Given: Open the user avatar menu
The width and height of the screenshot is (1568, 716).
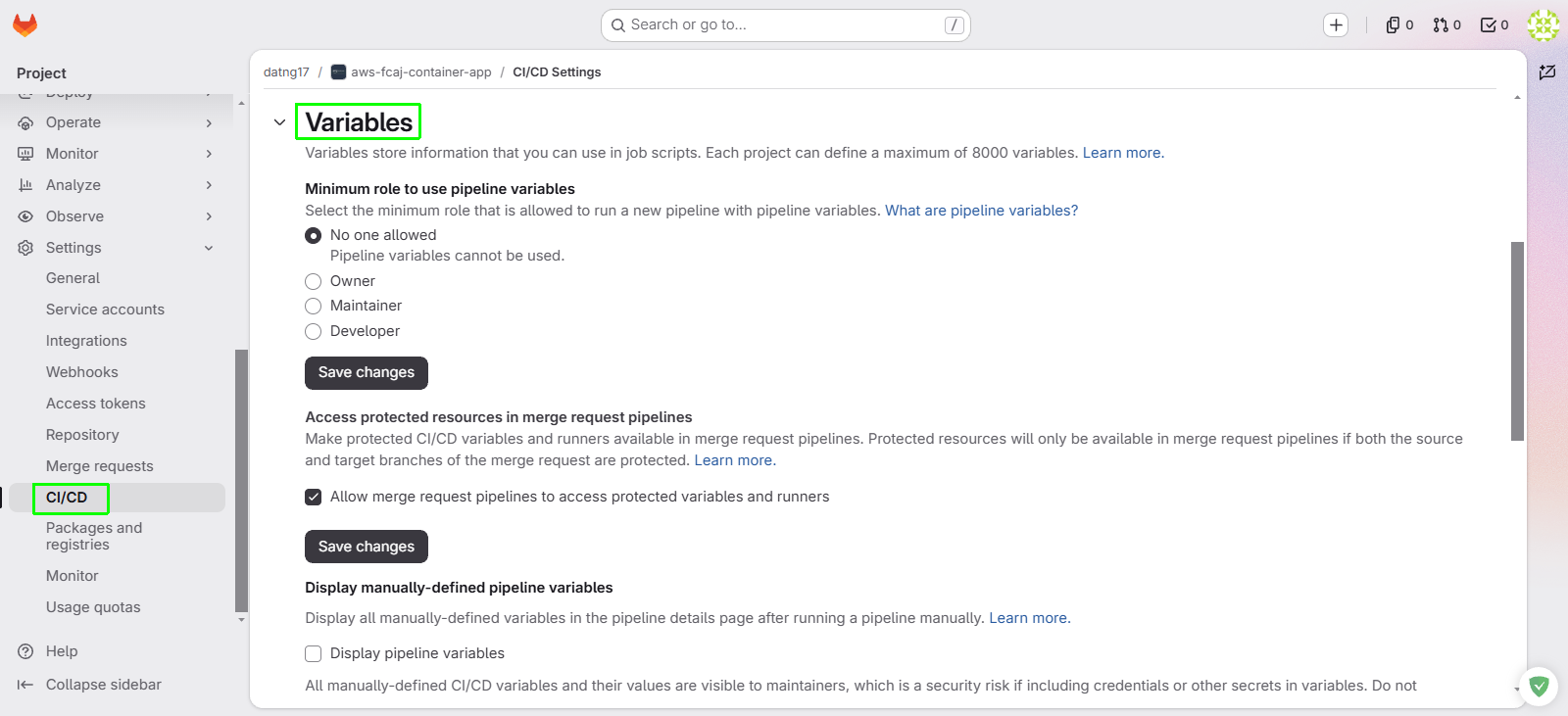Looking at the screenshot, I should click(x=1543, y=25).
